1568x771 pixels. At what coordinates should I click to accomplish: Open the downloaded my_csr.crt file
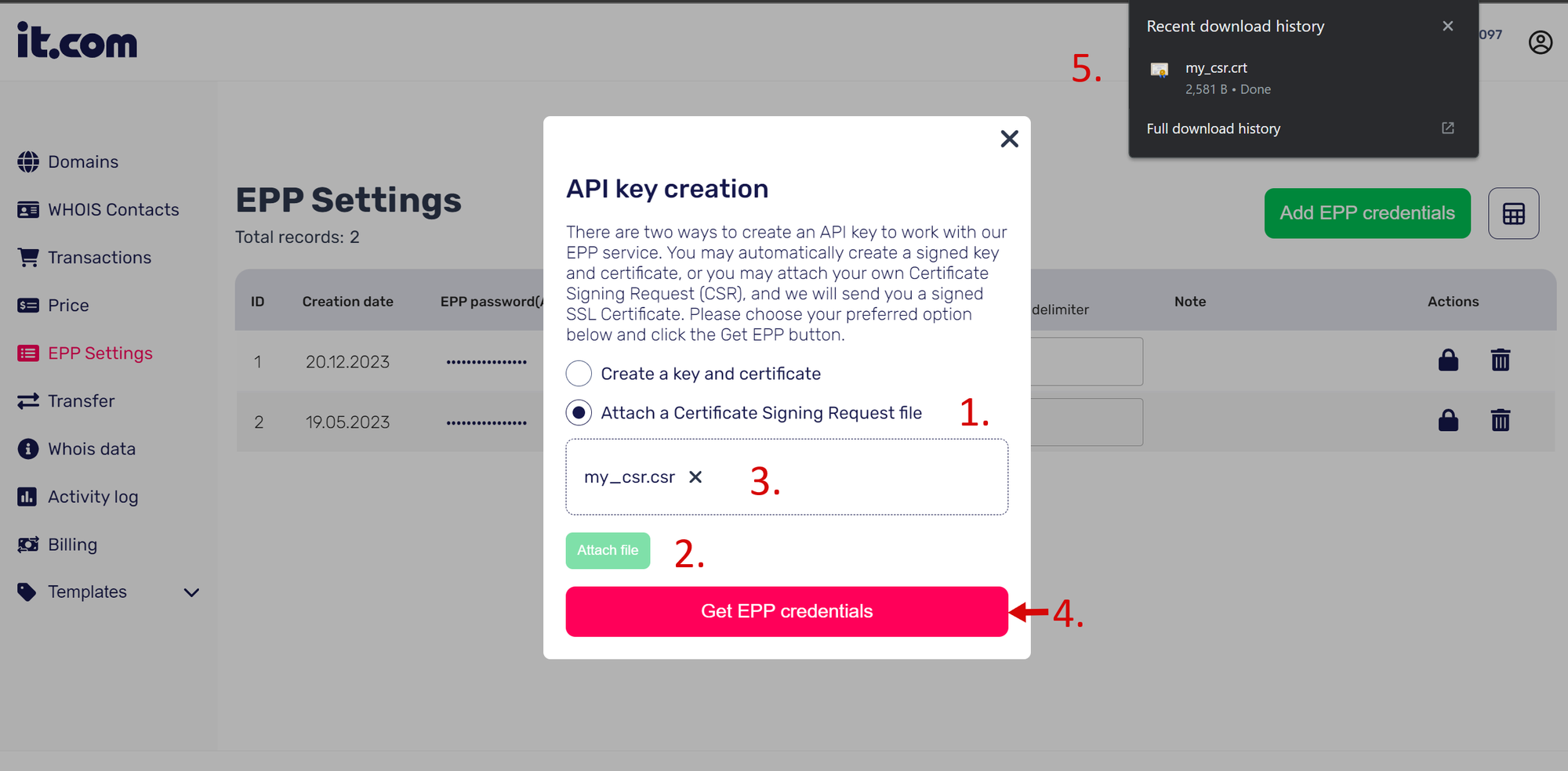coord(1215,69)
